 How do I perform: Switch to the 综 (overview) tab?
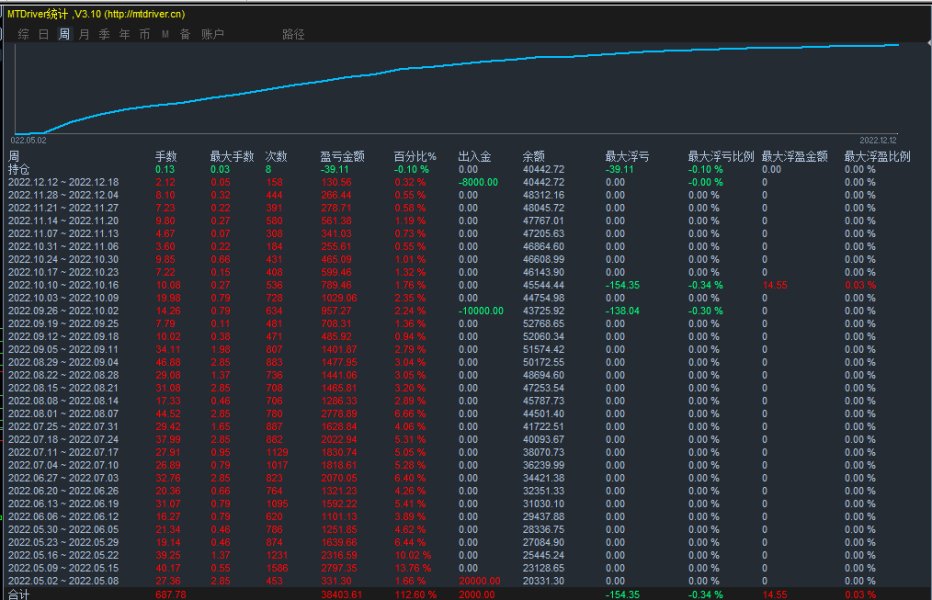tap(23, 34)
